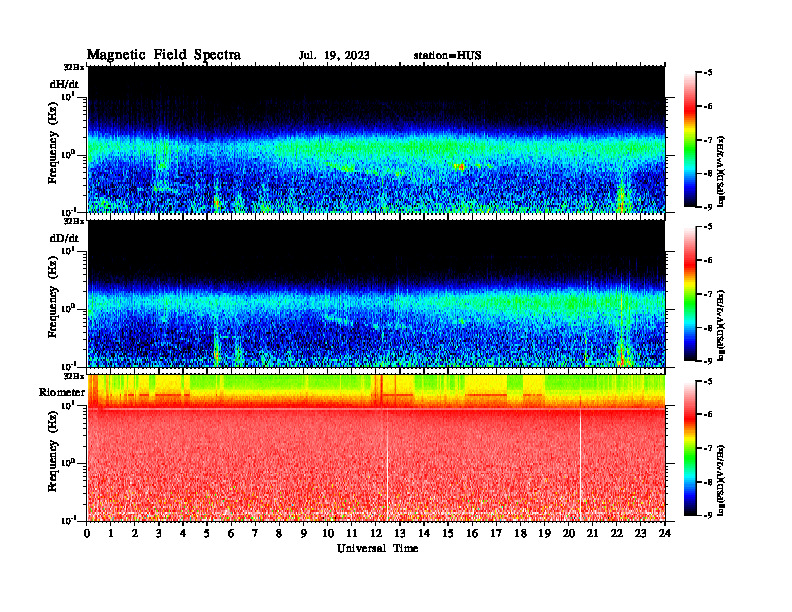
Task: Click the hour "0" tick label
Action: click(87, 533)
